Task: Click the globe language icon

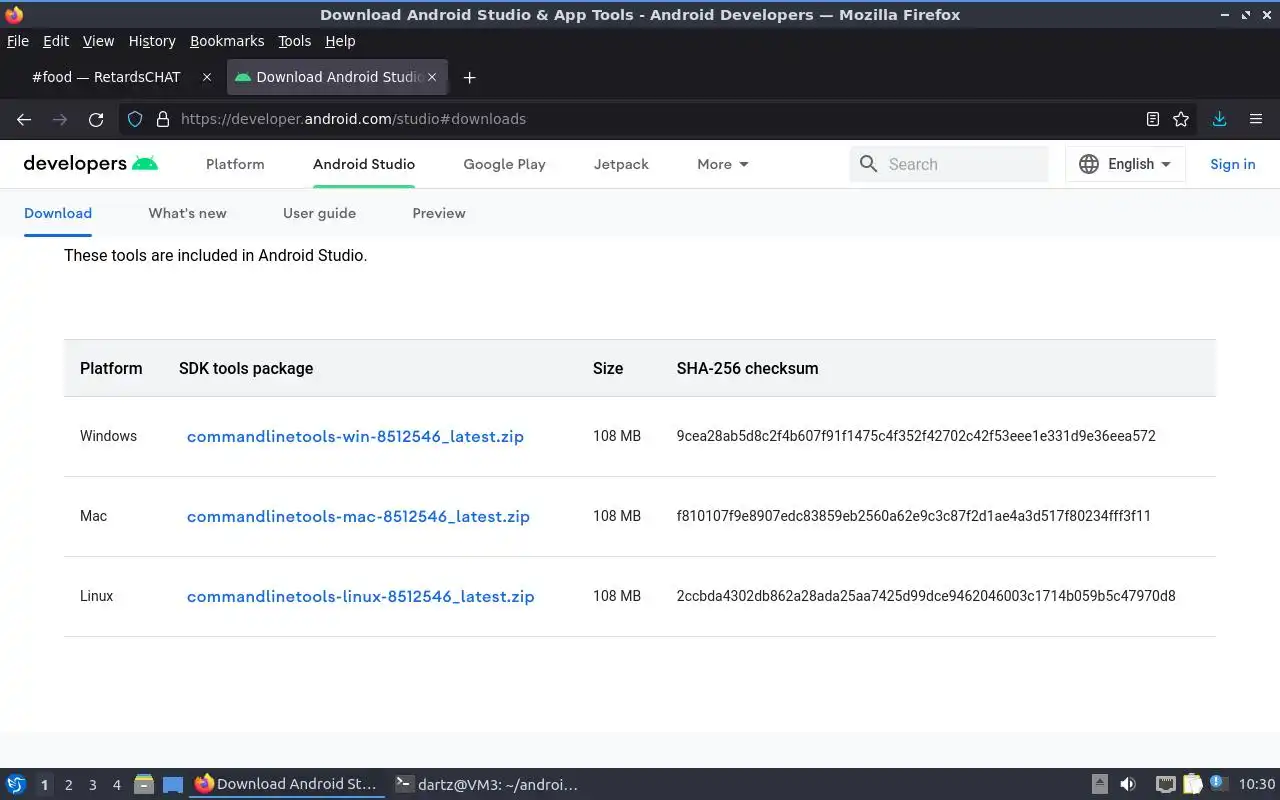Action: (1089, 164)
